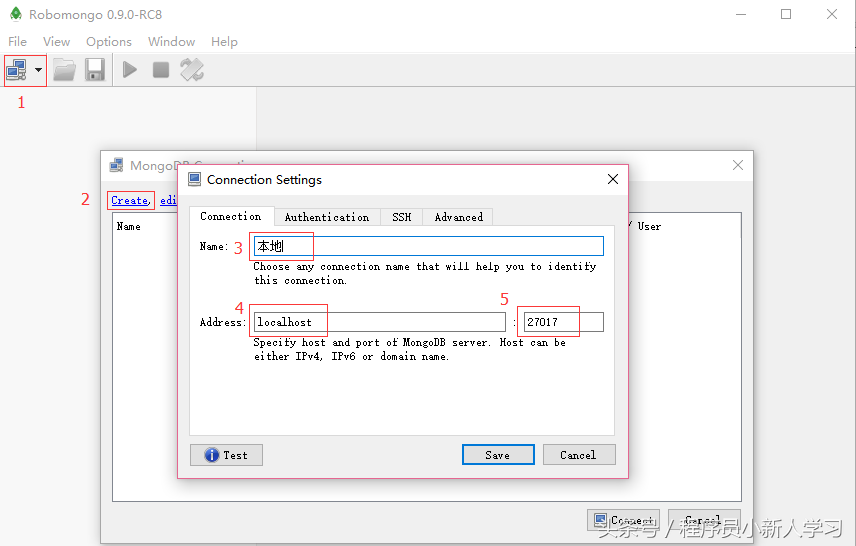Click the Stop square icon
856x546 pixels.
(161, 70)
